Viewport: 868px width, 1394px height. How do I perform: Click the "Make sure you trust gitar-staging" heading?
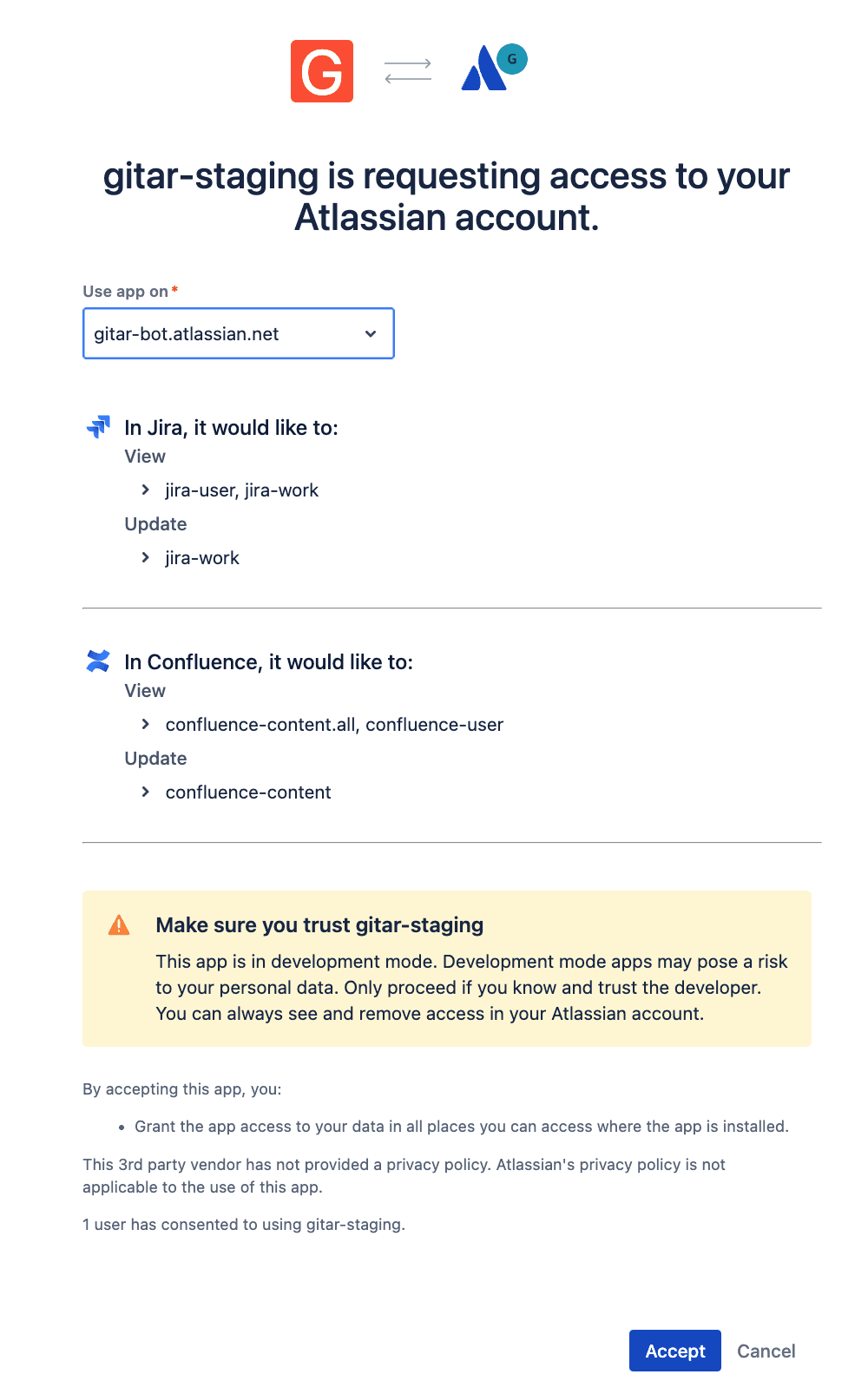click(x=319, y=924)
